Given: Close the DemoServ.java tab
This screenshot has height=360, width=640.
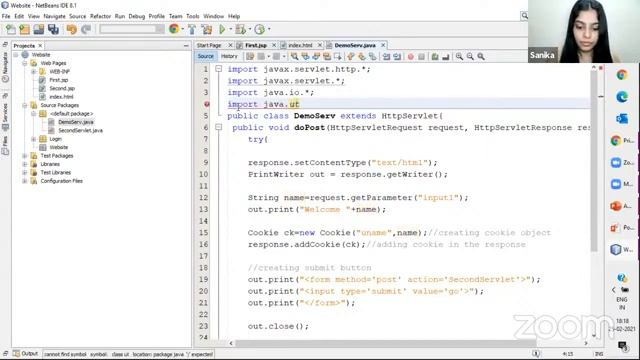Looking at the screenshot, I should [x=383, y=45].
